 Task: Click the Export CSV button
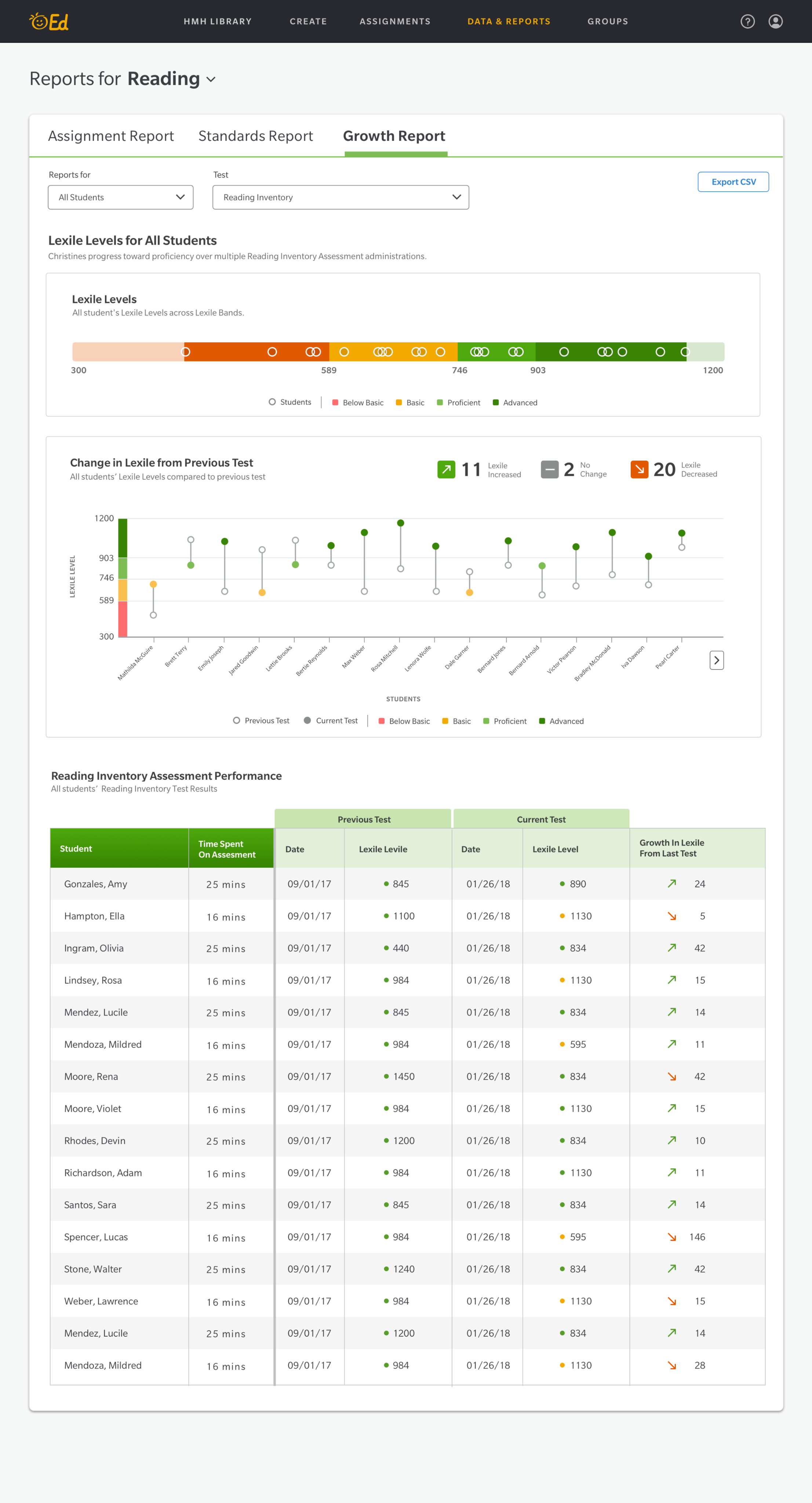pos(733,182)
